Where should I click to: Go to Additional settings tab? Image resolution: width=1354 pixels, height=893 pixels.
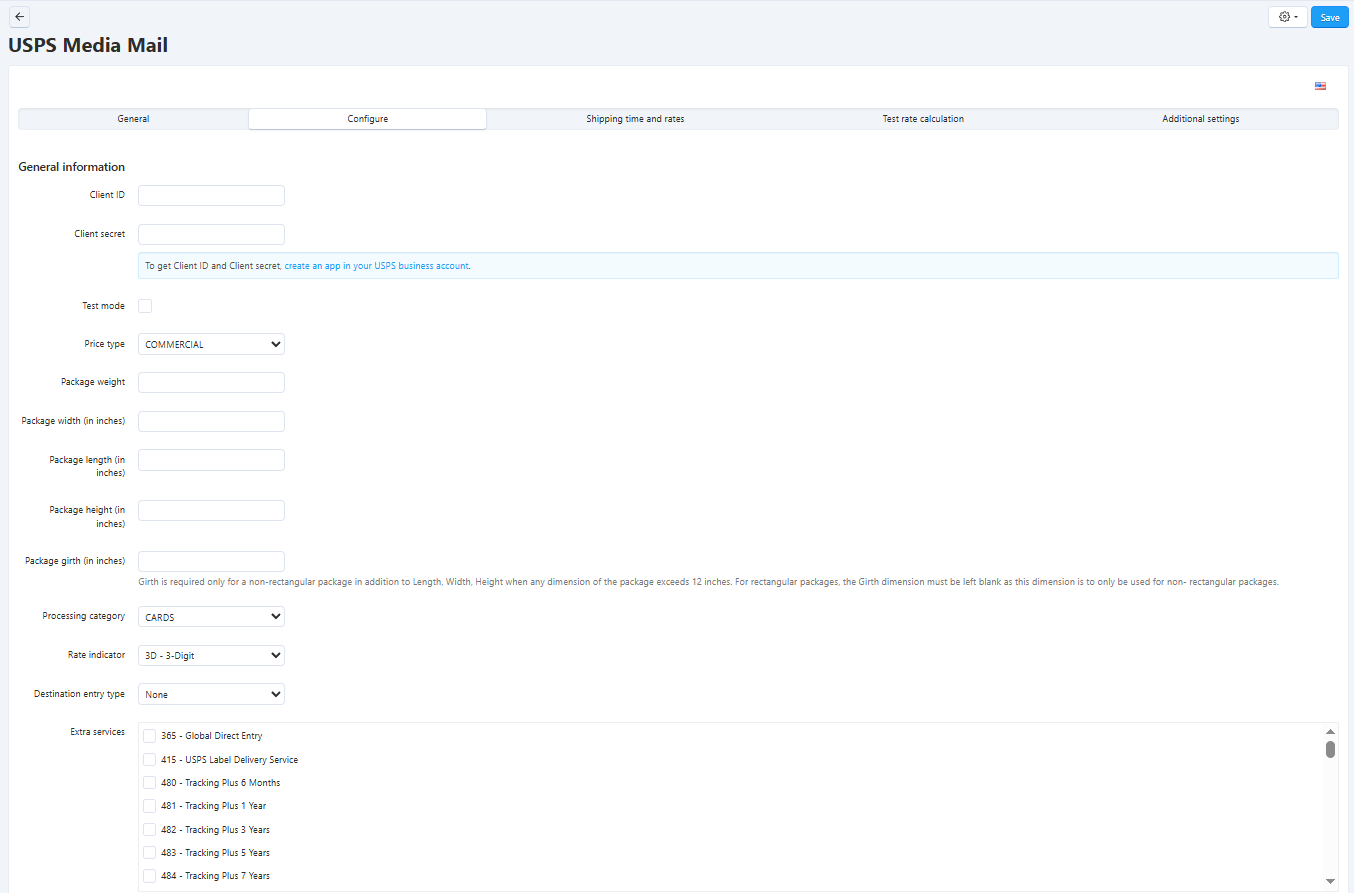(1200, 119)
